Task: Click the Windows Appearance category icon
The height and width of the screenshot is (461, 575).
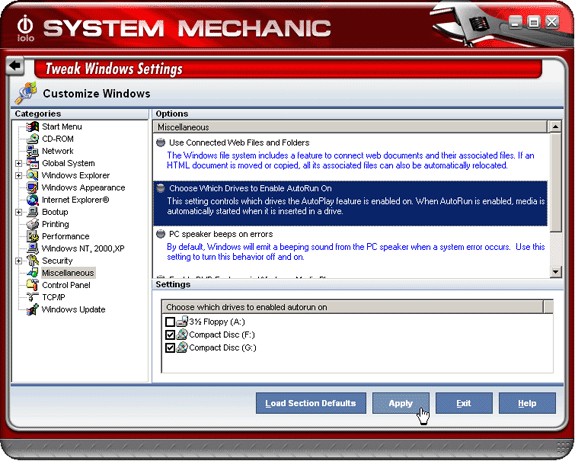Action: 33,188
